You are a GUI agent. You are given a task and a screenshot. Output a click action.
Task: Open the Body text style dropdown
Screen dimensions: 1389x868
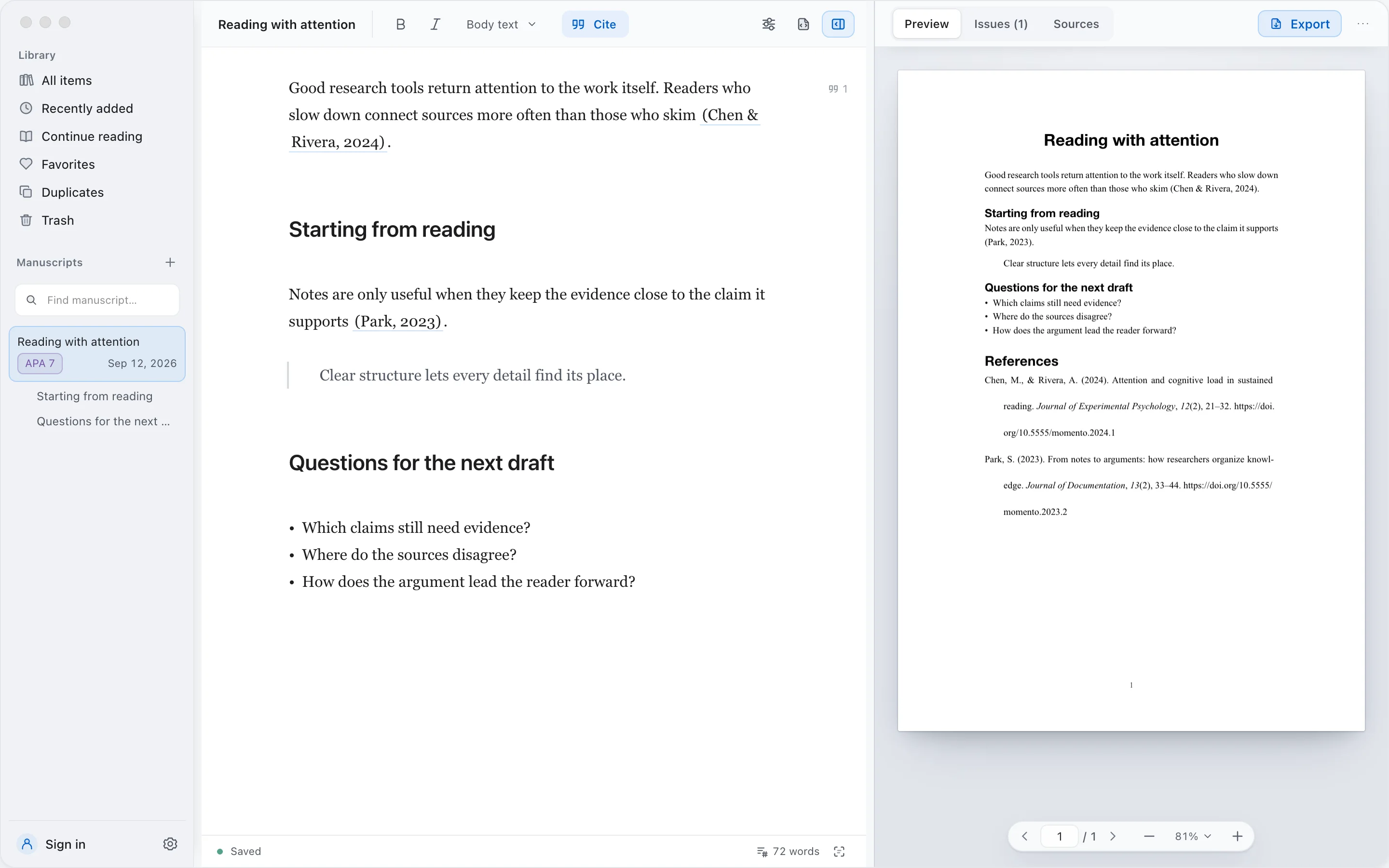click(x=501, y=24)
